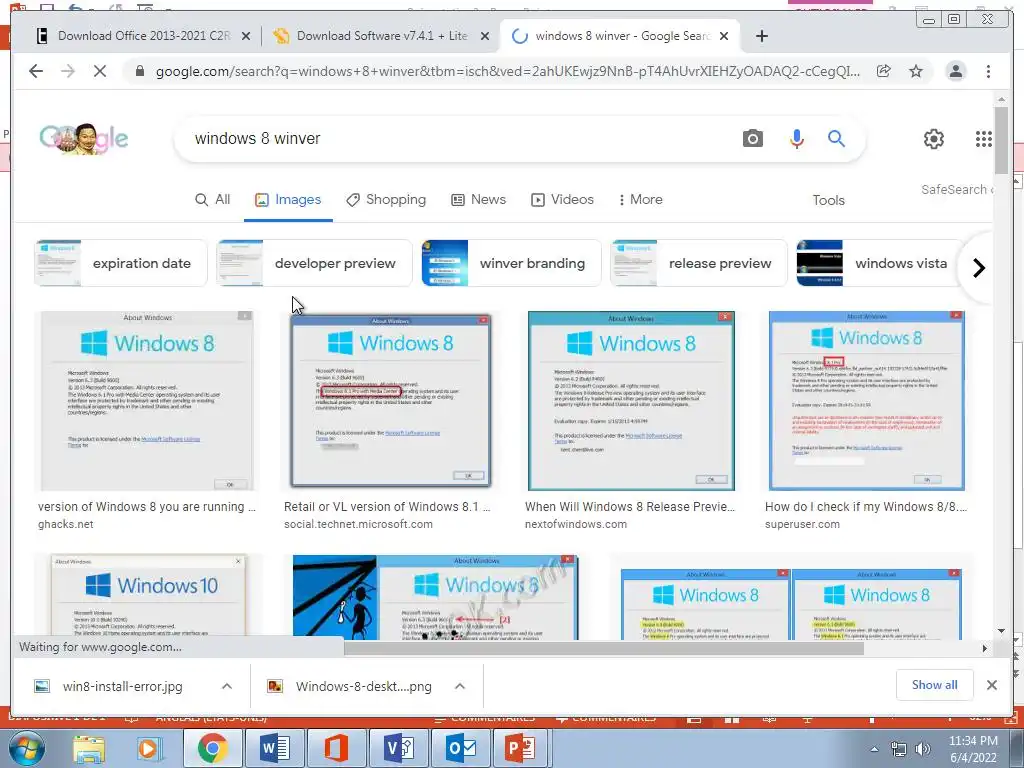
Task: Dismiss the downloads bar
Action: coord(991,685)
